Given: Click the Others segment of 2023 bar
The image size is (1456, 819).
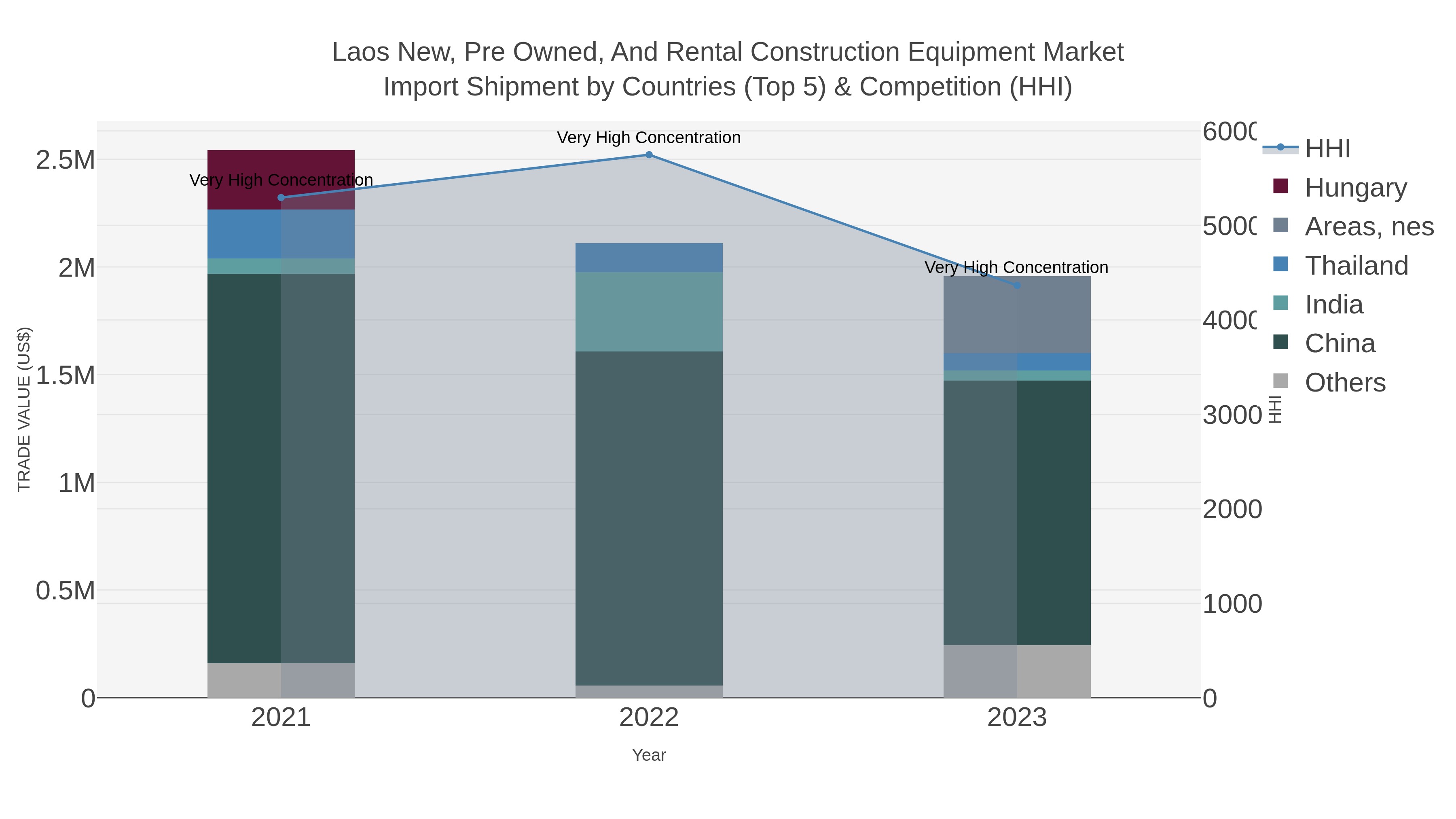Looking at the screenshot, I should click(1017, 671).
